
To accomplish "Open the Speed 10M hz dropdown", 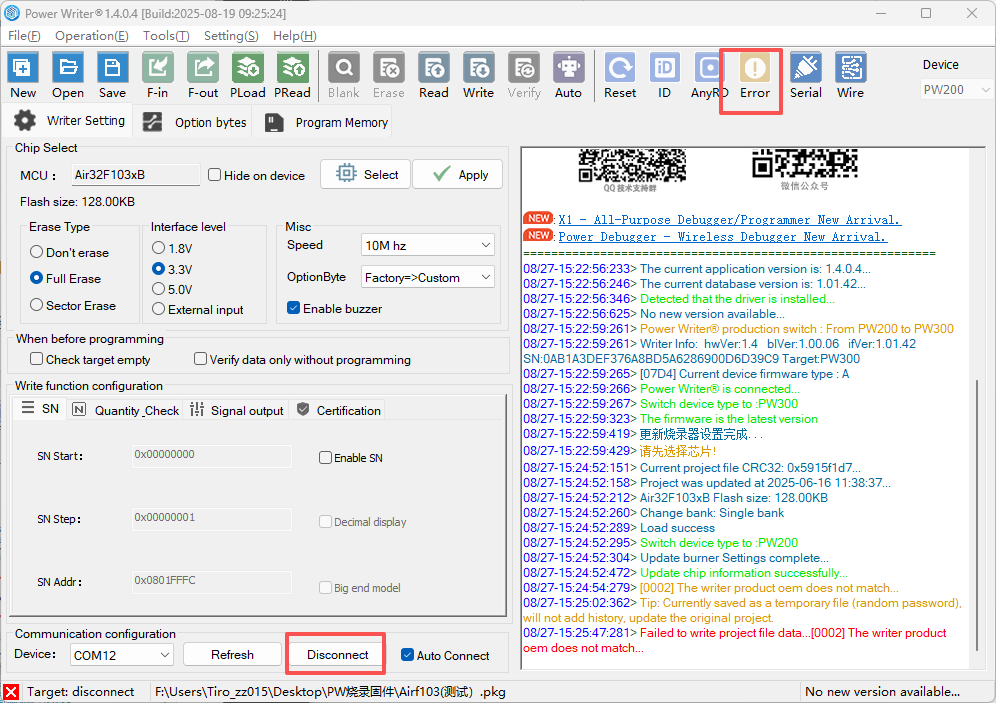I will 427,245.
